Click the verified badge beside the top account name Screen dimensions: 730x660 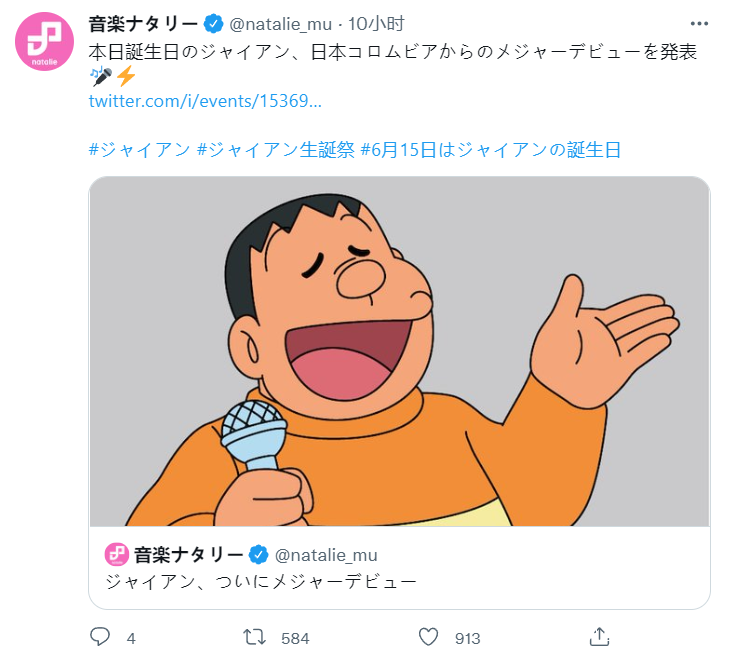[x=214, y=24]
